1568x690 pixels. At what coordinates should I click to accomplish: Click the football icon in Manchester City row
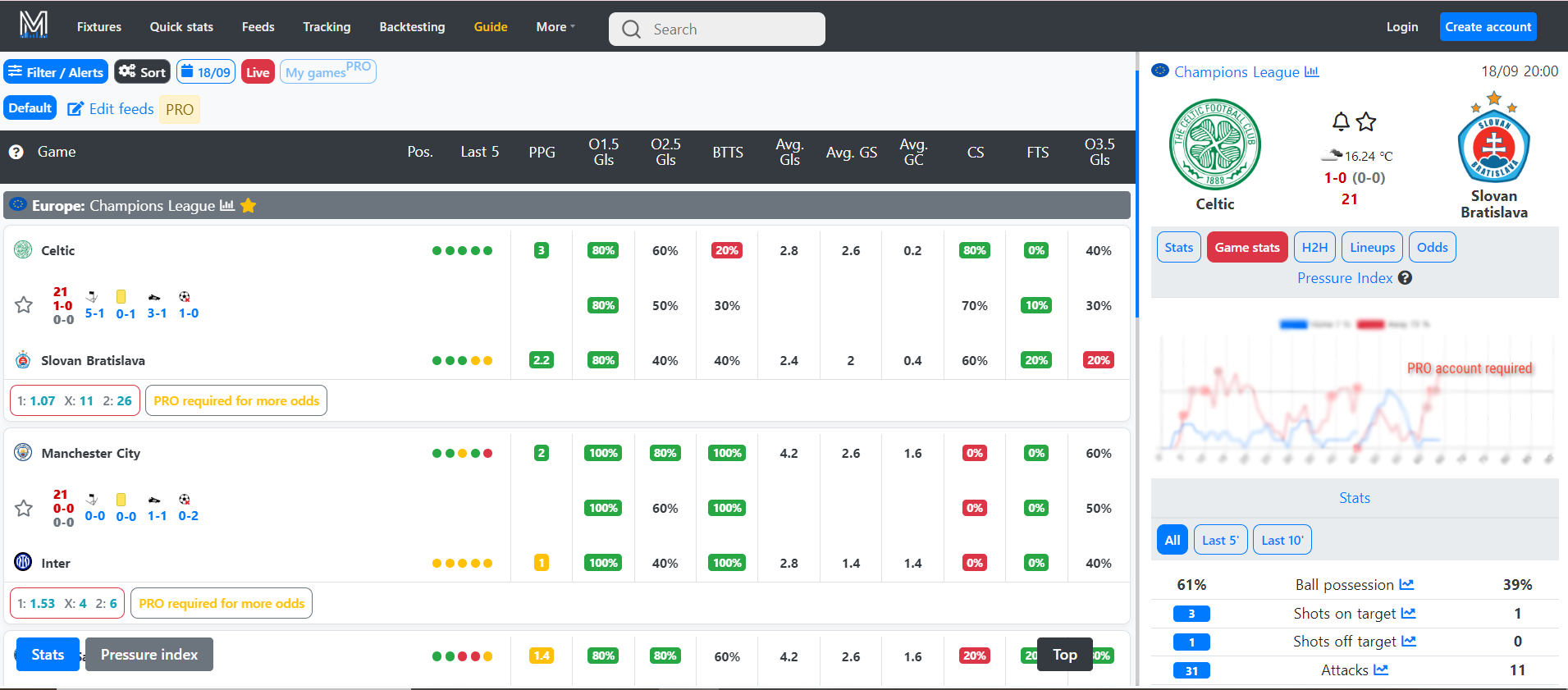(185, 499)
